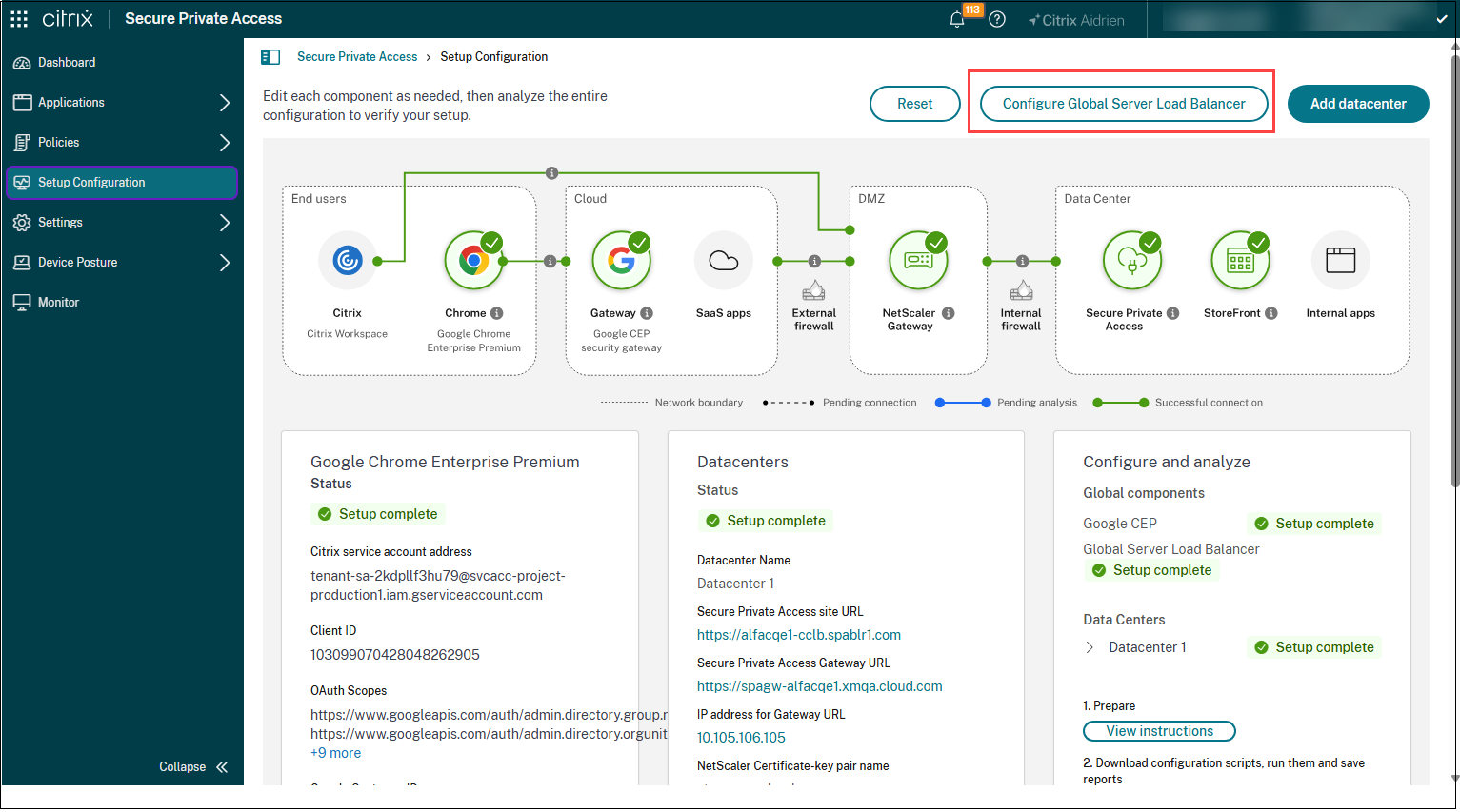Click the Setup Configuration breadcrumb text
This screenshot has height=812, width=1460.
coord(494,57)
